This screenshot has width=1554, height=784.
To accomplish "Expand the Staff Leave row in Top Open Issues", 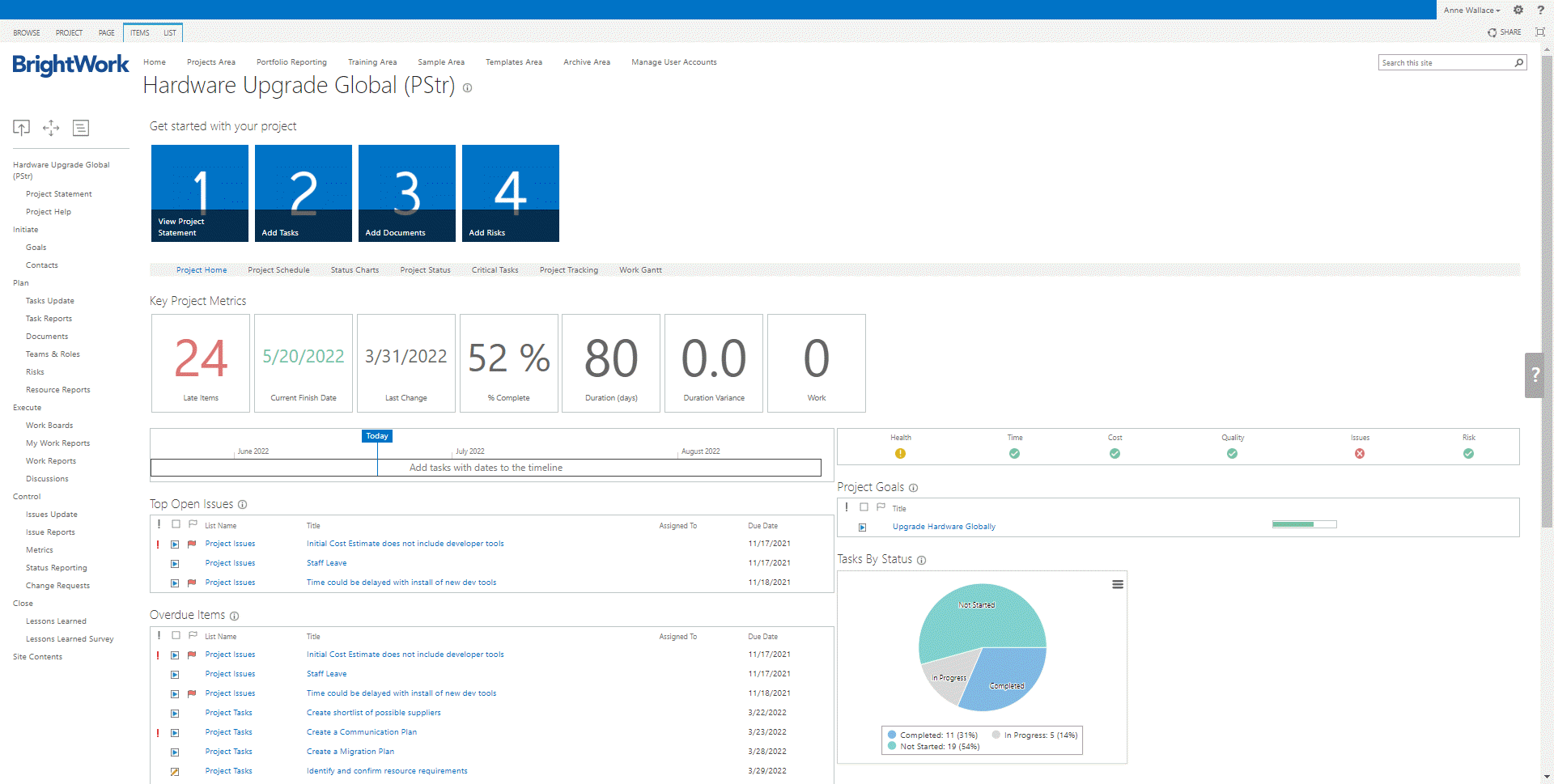I will coord(175,564).
